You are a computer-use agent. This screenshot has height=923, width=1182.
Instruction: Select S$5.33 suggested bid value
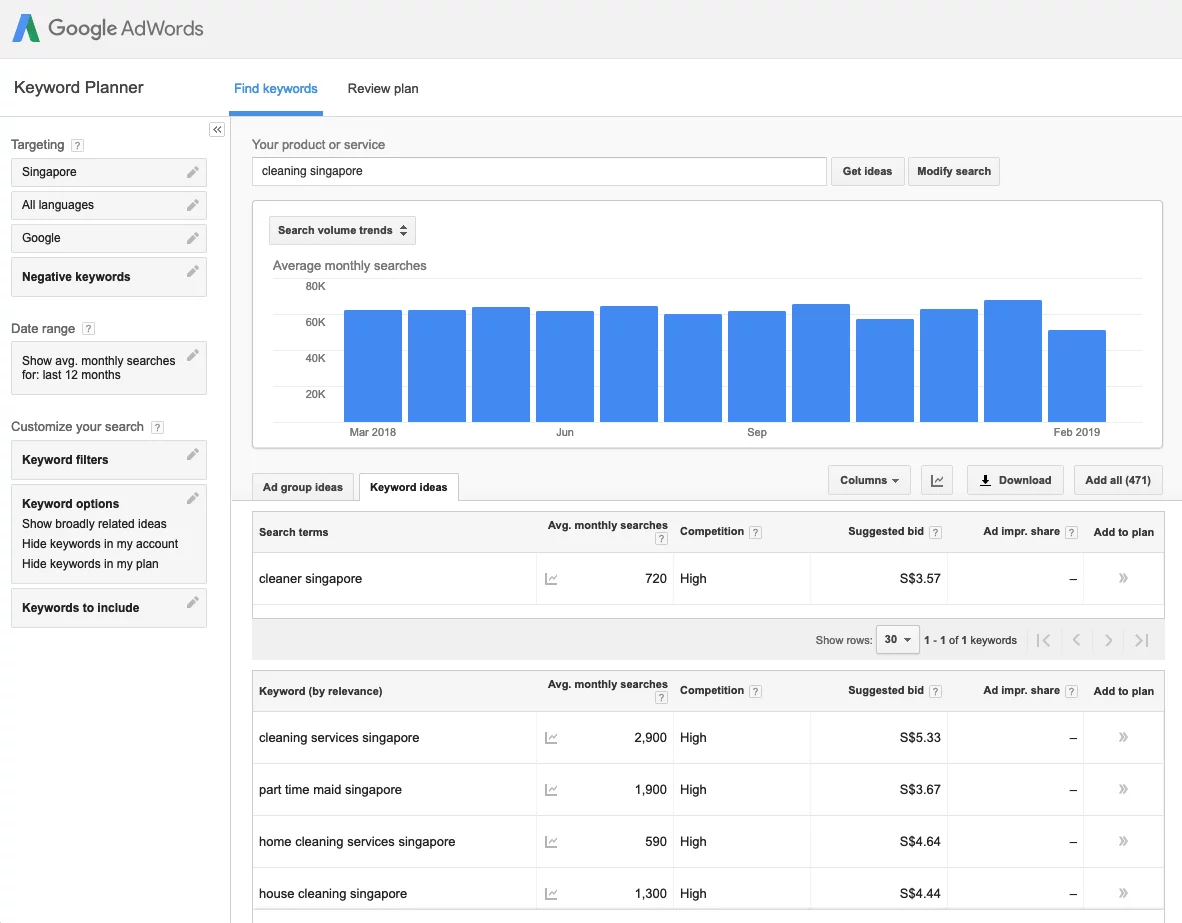point(920,737)
